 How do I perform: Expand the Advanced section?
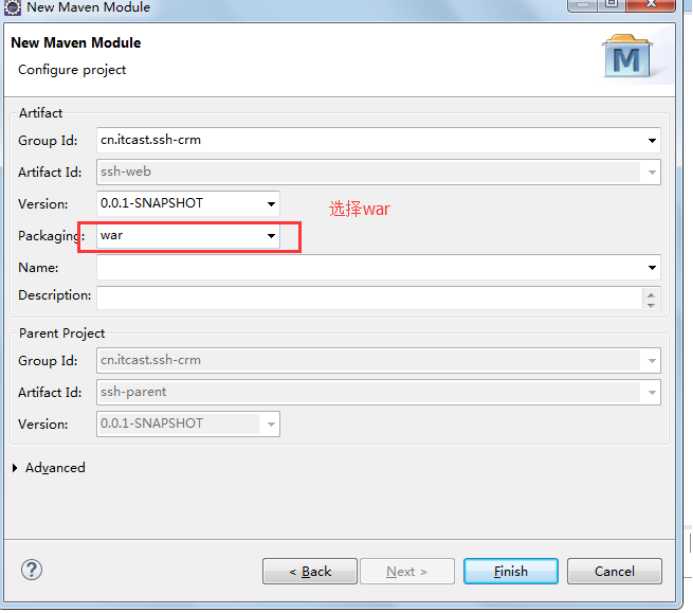tap(15, 468)
